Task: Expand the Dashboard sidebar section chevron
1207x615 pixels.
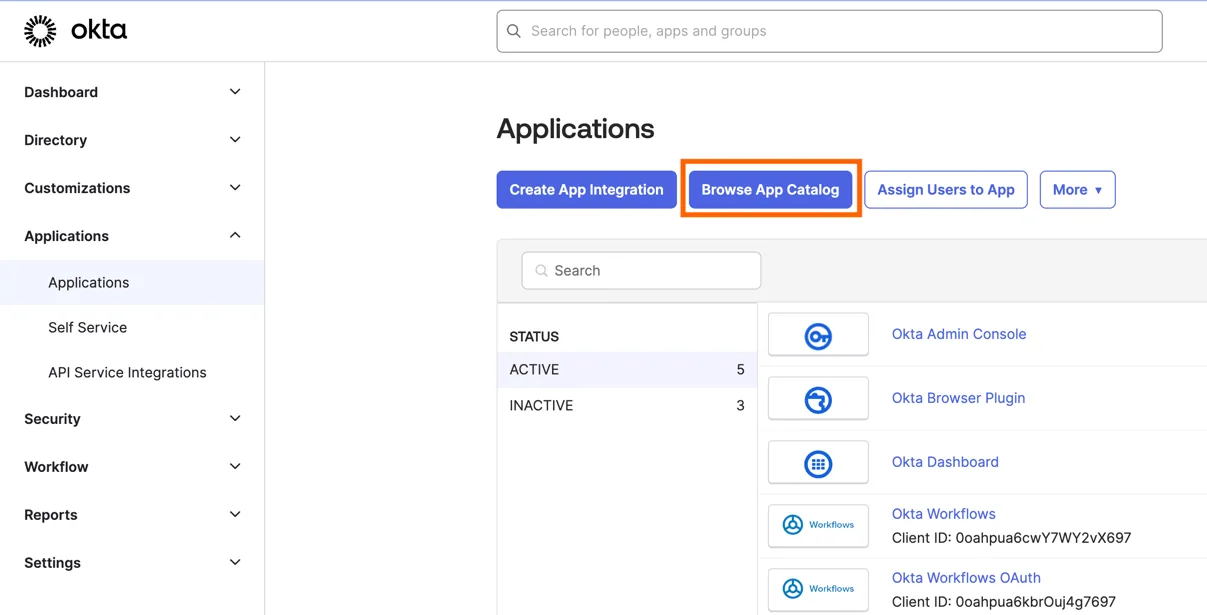Action: click(235, 92)
